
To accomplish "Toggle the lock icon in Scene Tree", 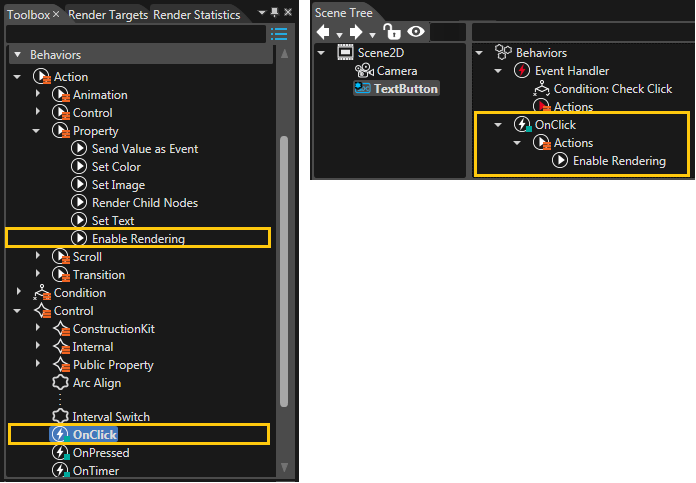I will point(392,32).
